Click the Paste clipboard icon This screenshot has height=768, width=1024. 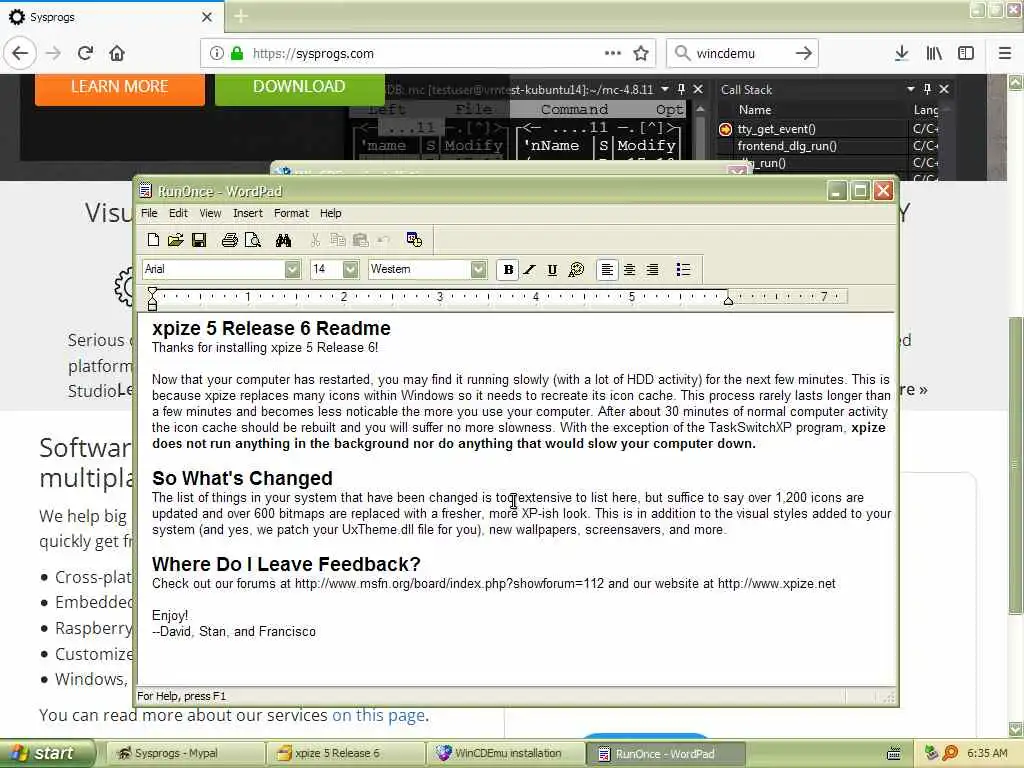click(x=360, y=240)
